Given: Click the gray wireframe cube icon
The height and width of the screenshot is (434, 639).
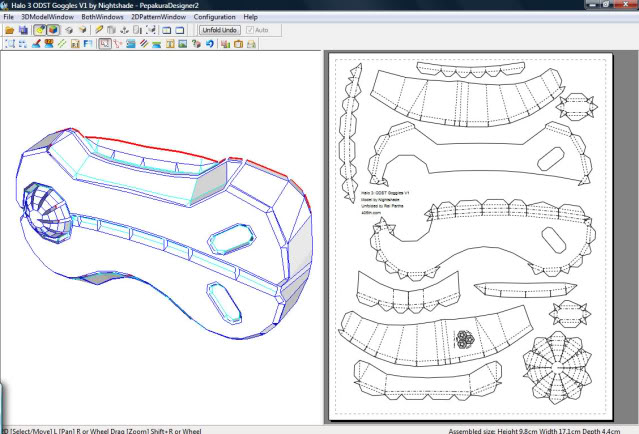Looking at the screenshot, I should click(x=69, y=30).
